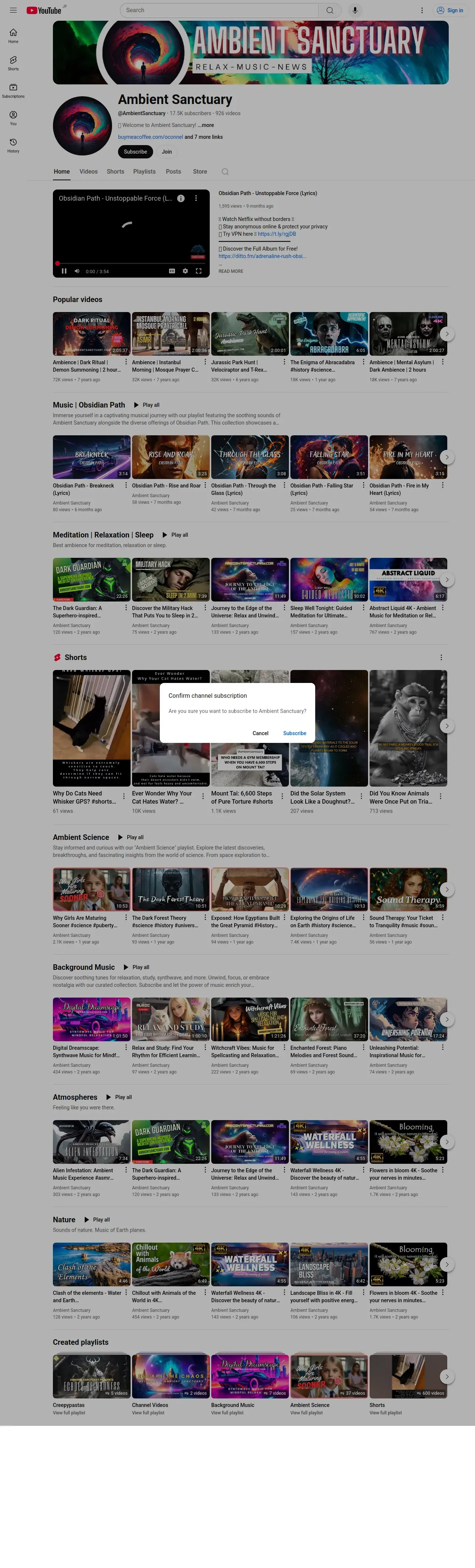This screenshot has width=475, height=1568.
Task: Click READ MORE under featured description
Action: (x=230, y=271)
